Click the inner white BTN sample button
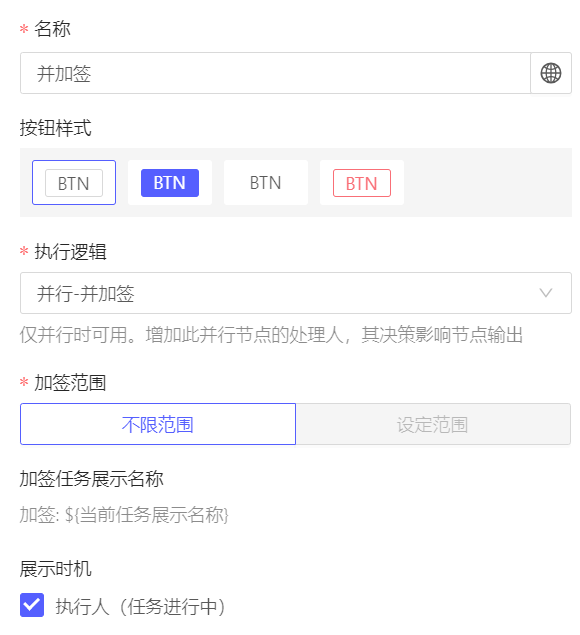580x635 pixels. [x=74, y=183]
